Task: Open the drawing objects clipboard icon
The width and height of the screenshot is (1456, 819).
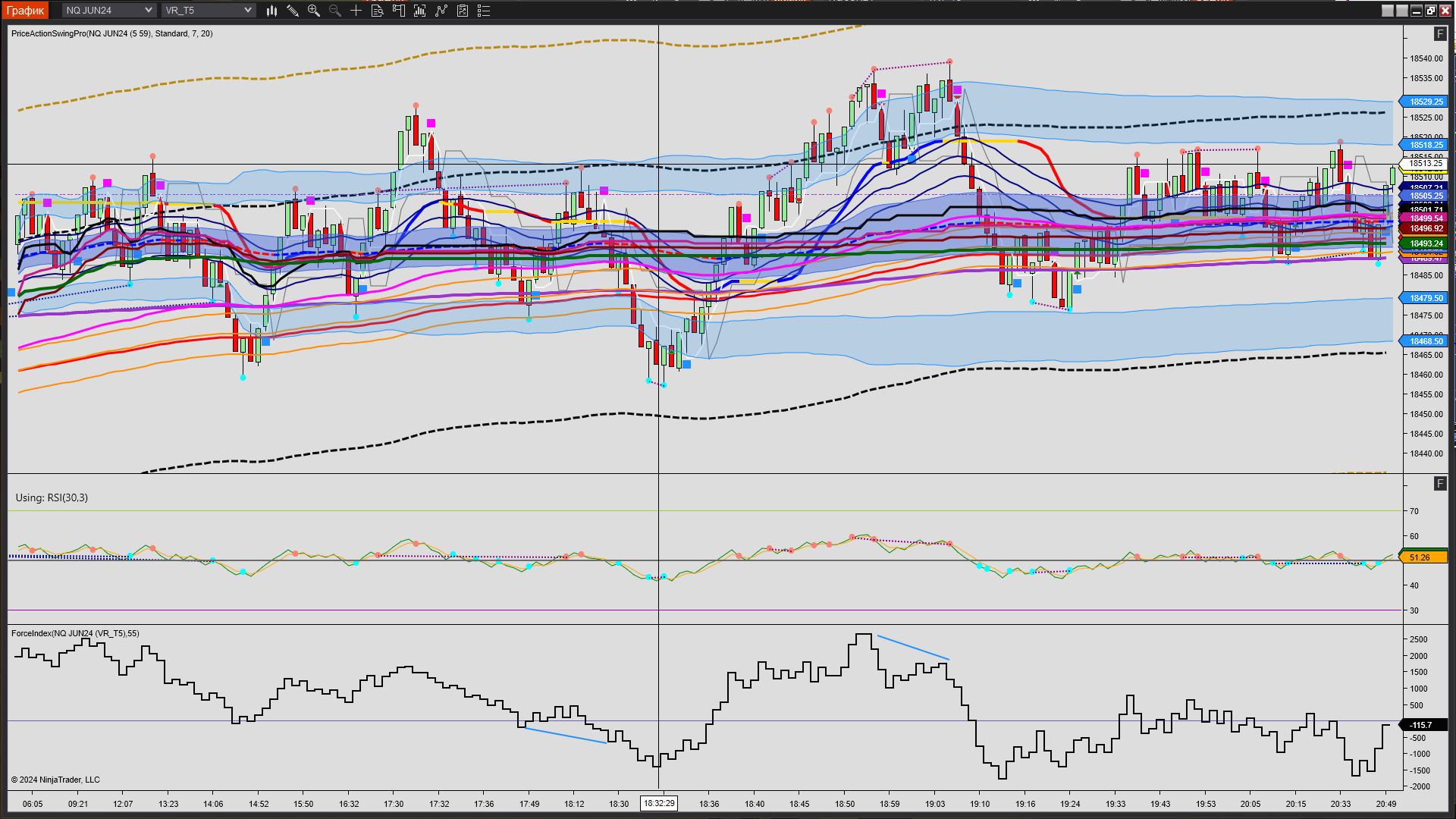Action: (463, 11)
